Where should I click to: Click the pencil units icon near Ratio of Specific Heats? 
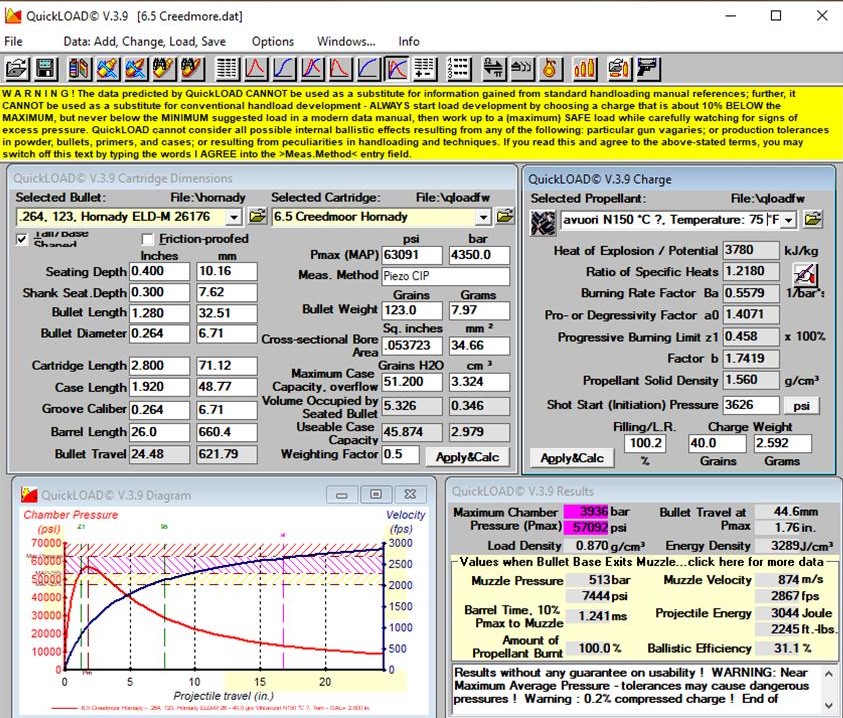click(805, 275)
